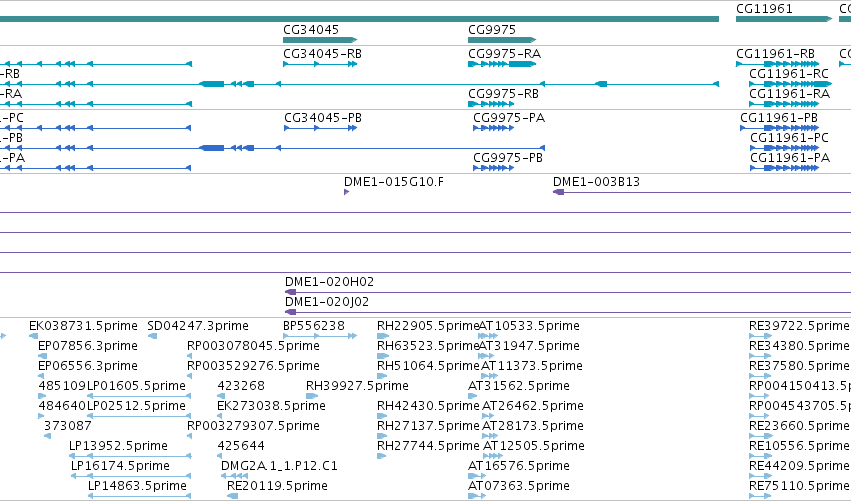Select EST RH27137.5prime
Image resolution: width=851 pixels, height=501 pixels.
tap(428, 426)
